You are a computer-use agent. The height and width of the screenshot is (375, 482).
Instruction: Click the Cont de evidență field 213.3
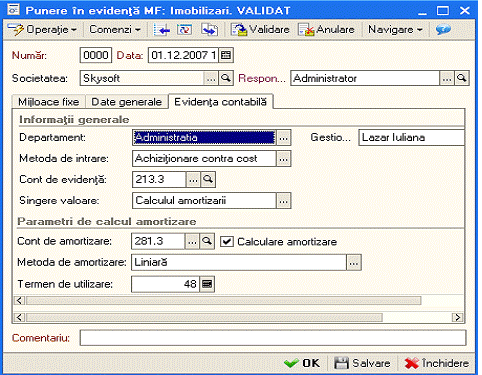pos(159,179)
